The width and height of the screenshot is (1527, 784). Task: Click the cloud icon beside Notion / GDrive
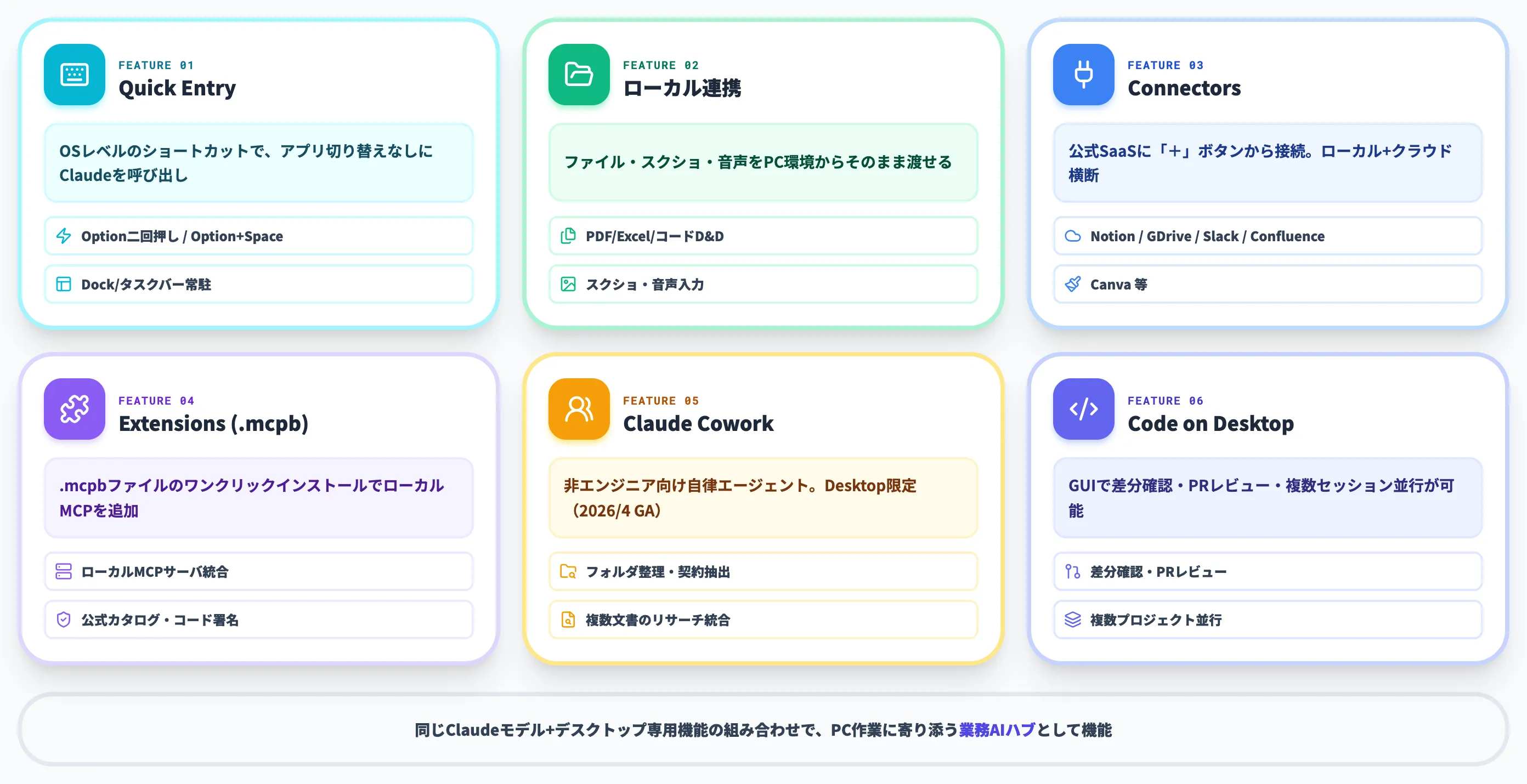[1072, 236]
